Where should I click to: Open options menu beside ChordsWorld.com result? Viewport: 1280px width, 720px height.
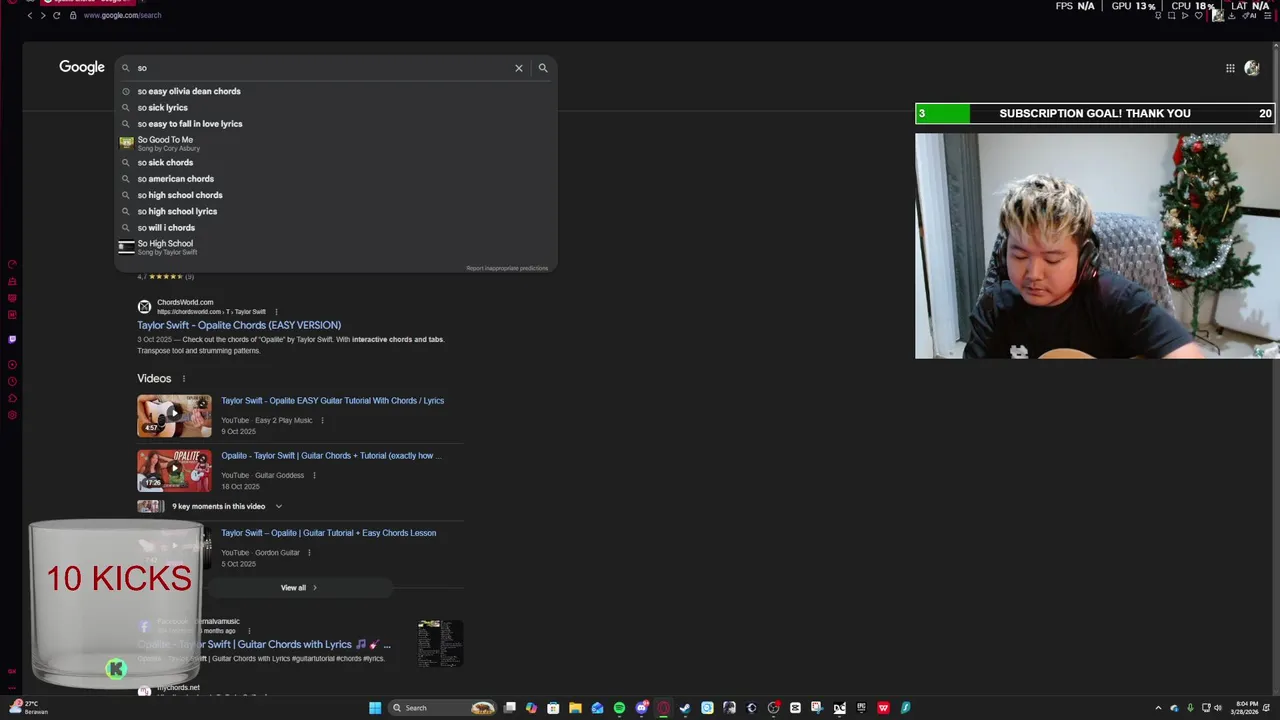[x=276, y=312]
